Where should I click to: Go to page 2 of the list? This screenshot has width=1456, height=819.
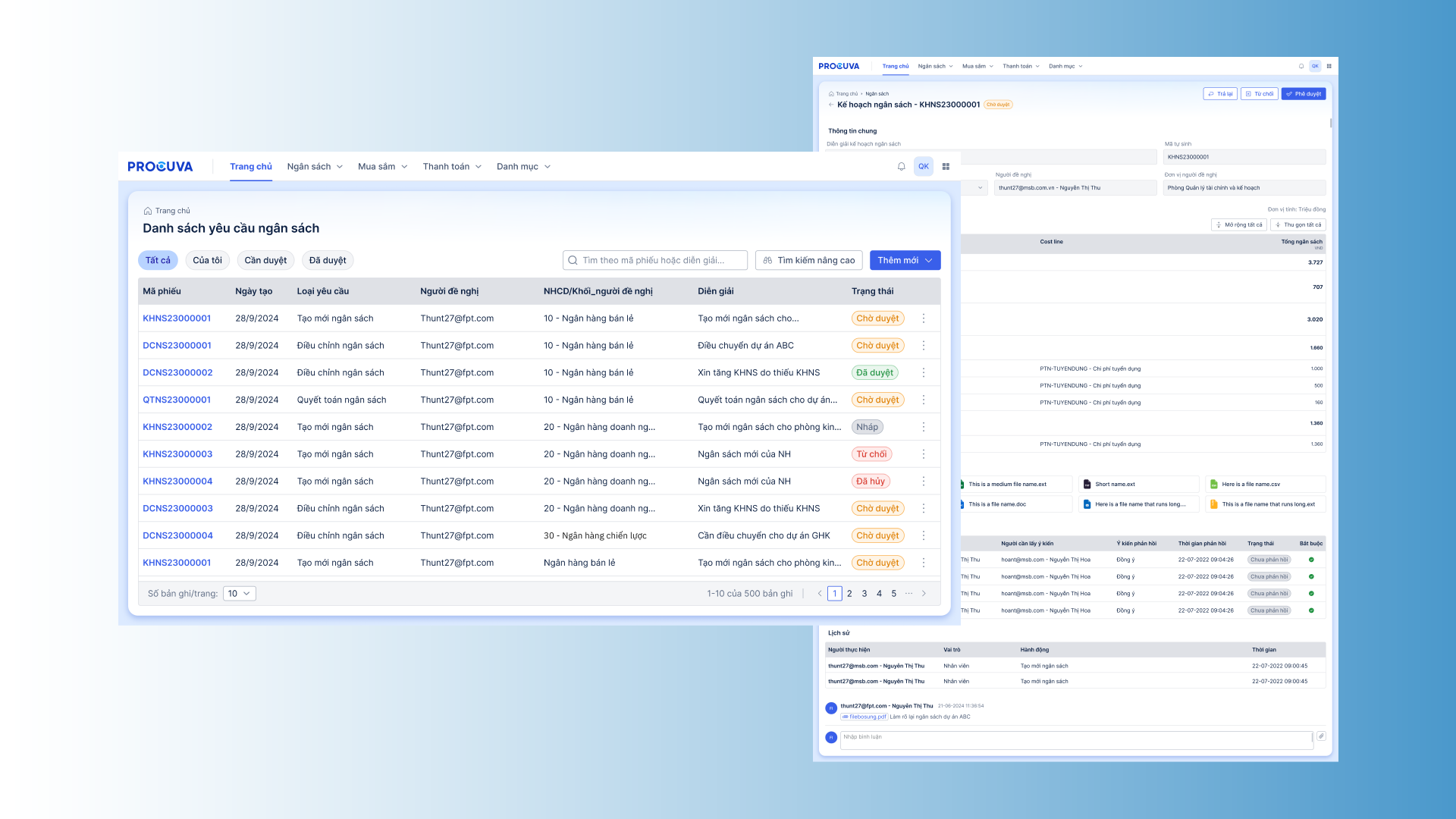(x=849, y=594)
